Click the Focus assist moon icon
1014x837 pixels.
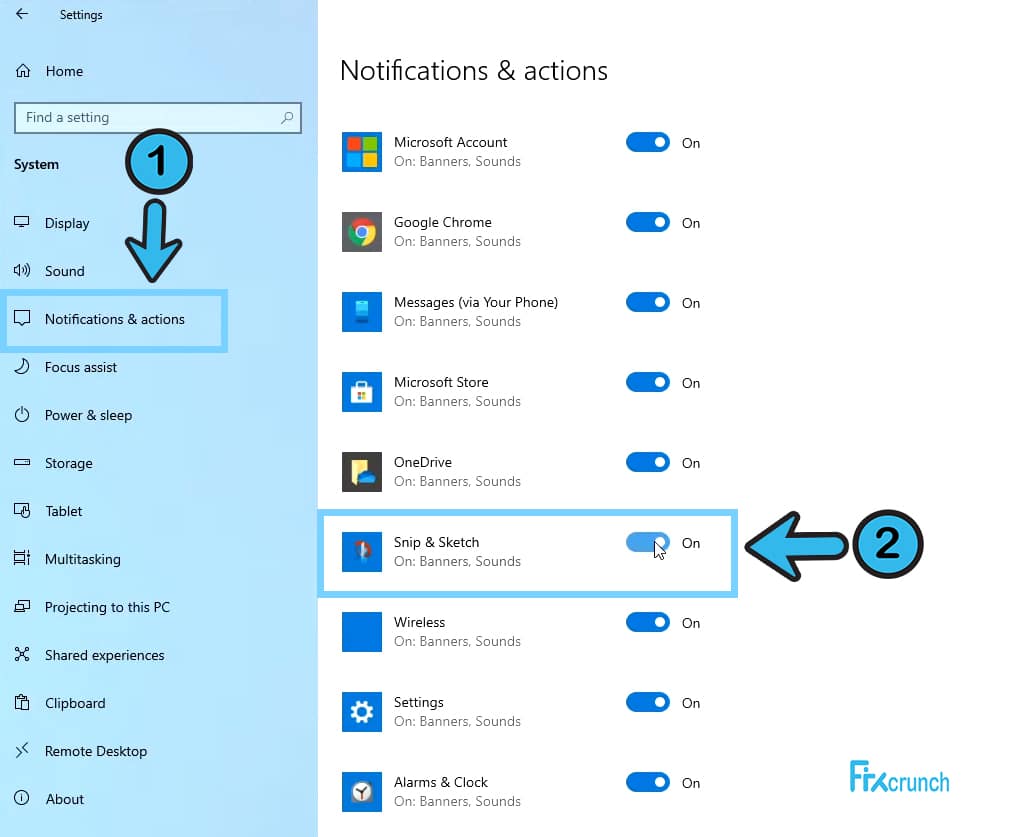click(x=22, y=366)
